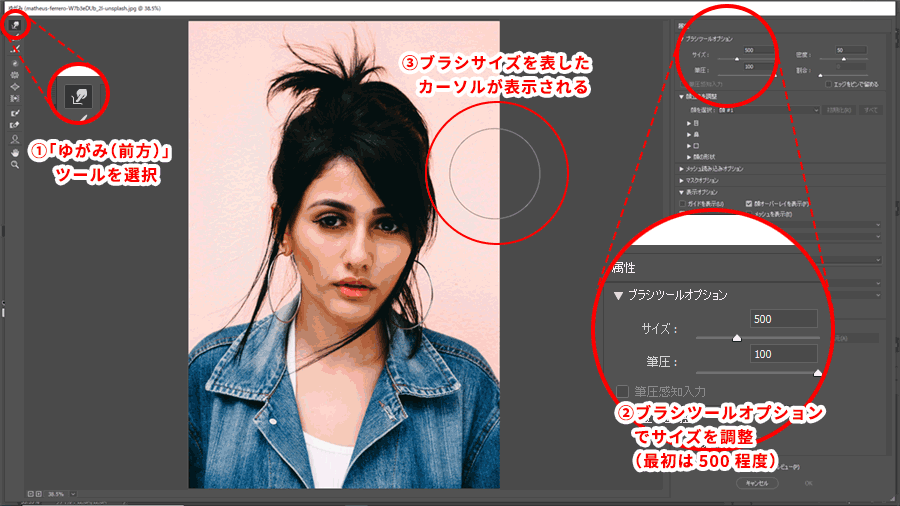Expand the Eyes (目) group
The height and width of the screenshot is (506, 900).
coord(689,123)
